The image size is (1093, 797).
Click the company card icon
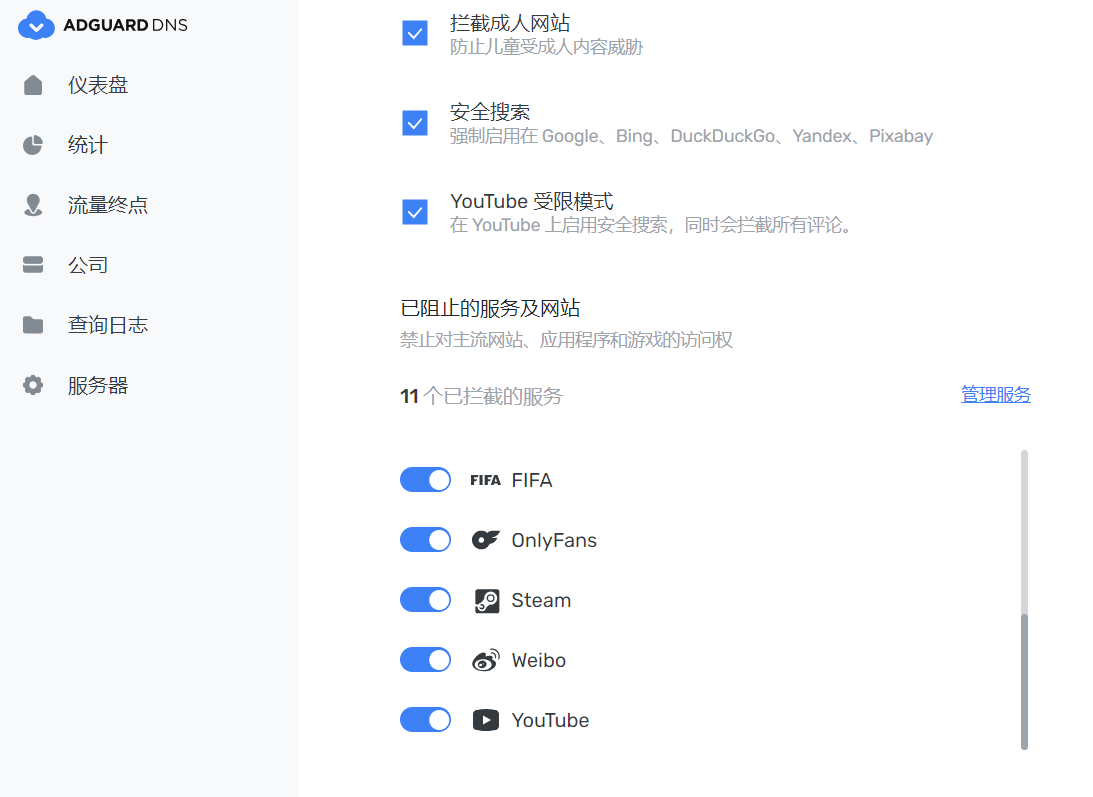point(33,265)
